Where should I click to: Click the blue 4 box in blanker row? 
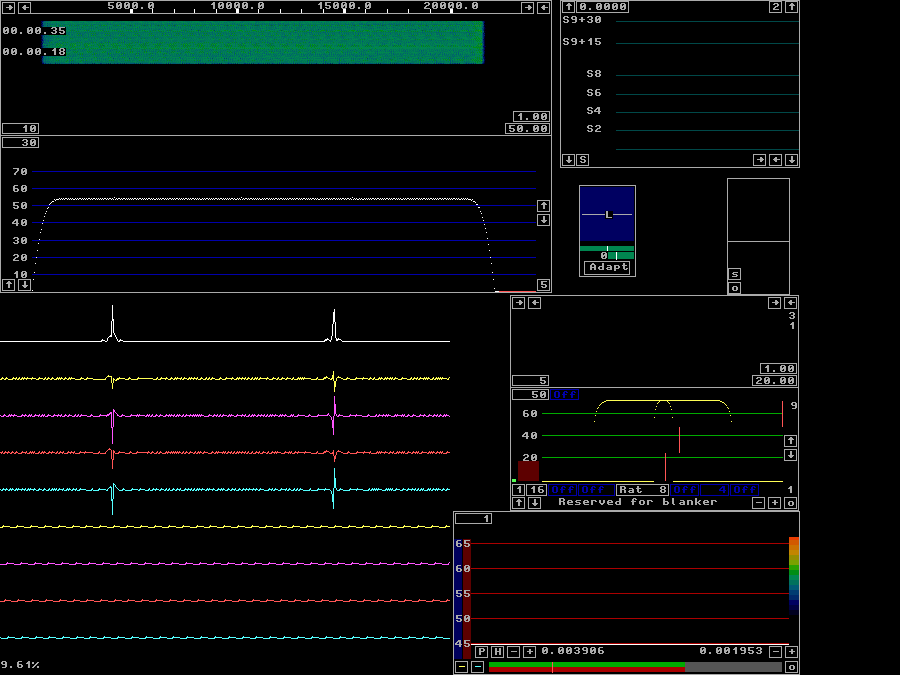715,490
